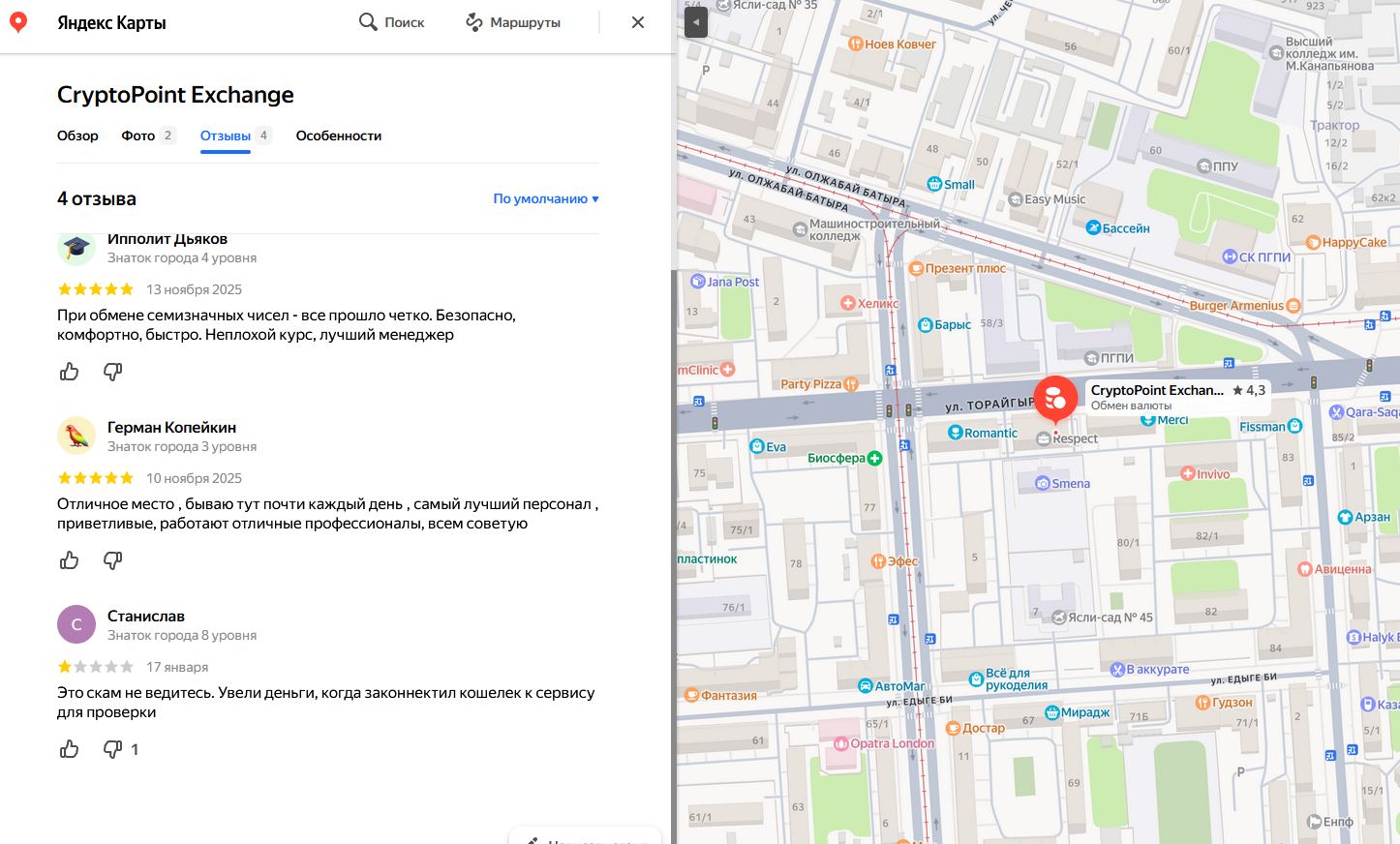Like Герман Копейкин's review

pyautogui.click(x=70, y=560)
